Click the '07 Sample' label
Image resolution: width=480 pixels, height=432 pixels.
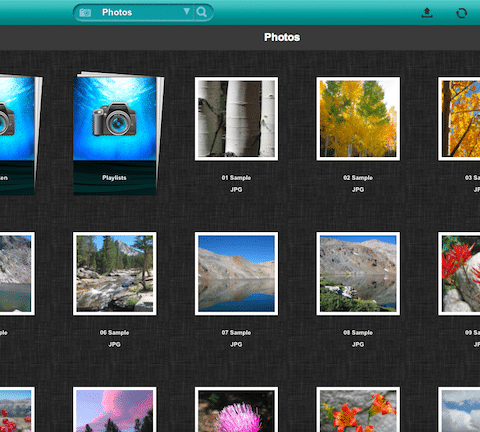(236, 333)
